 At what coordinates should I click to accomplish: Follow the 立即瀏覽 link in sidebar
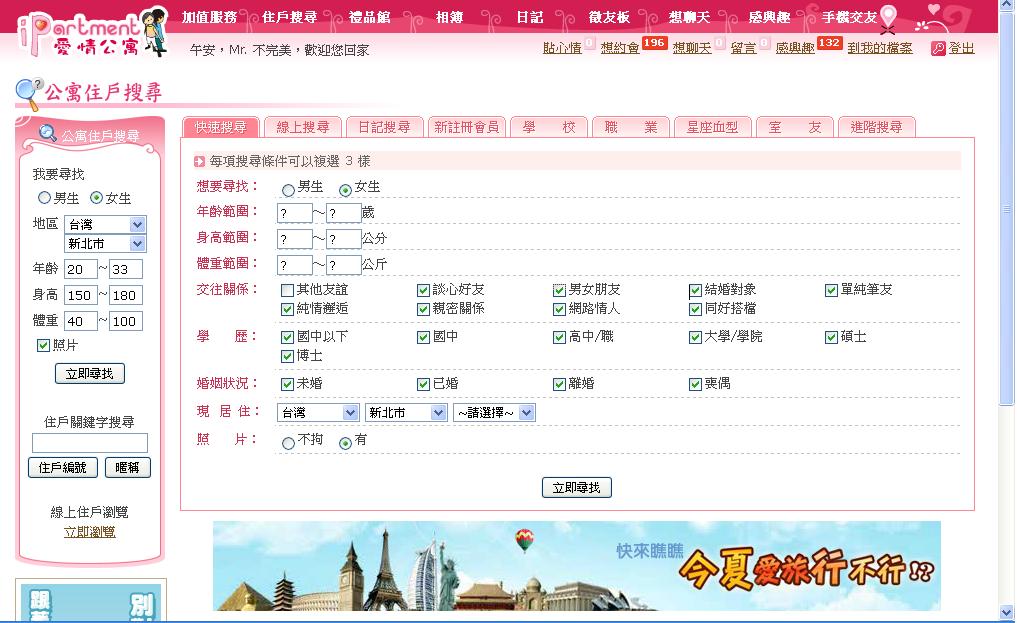[89, 532]
